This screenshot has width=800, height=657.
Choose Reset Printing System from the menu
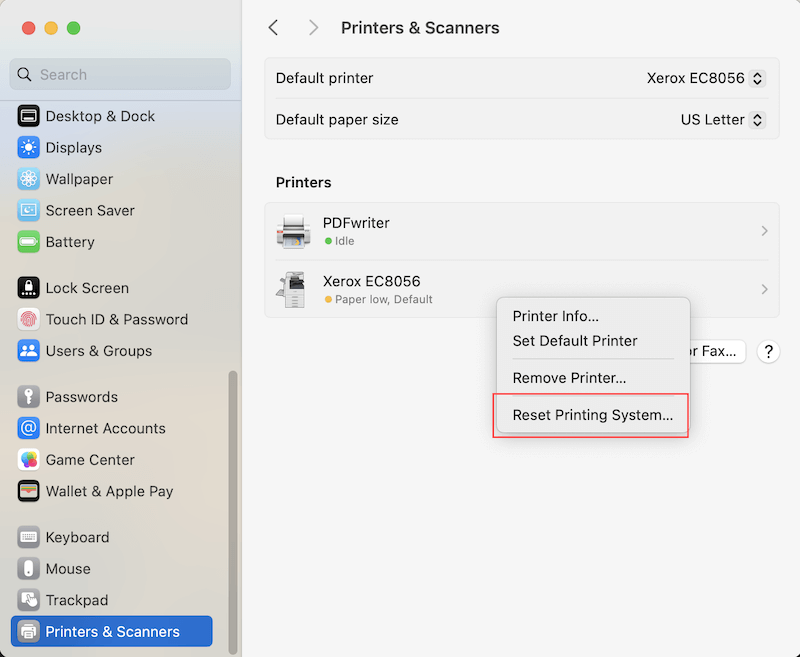click(592, 415)
